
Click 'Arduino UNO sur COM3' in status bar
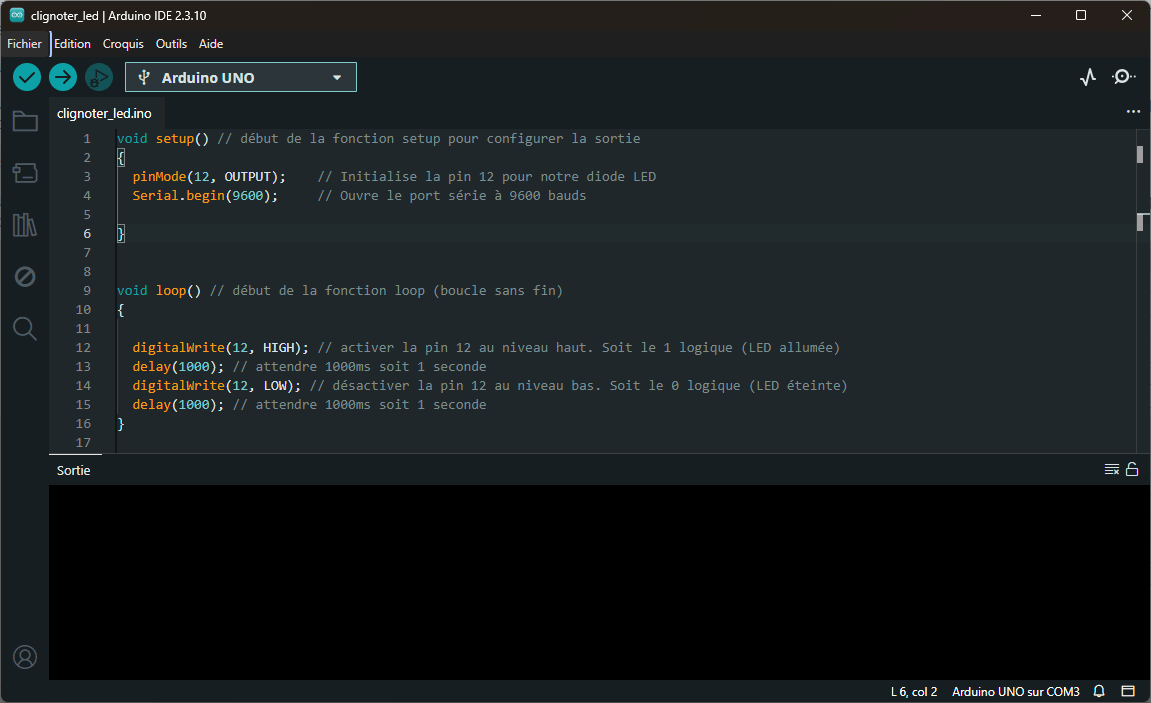tap(1016, 692)
